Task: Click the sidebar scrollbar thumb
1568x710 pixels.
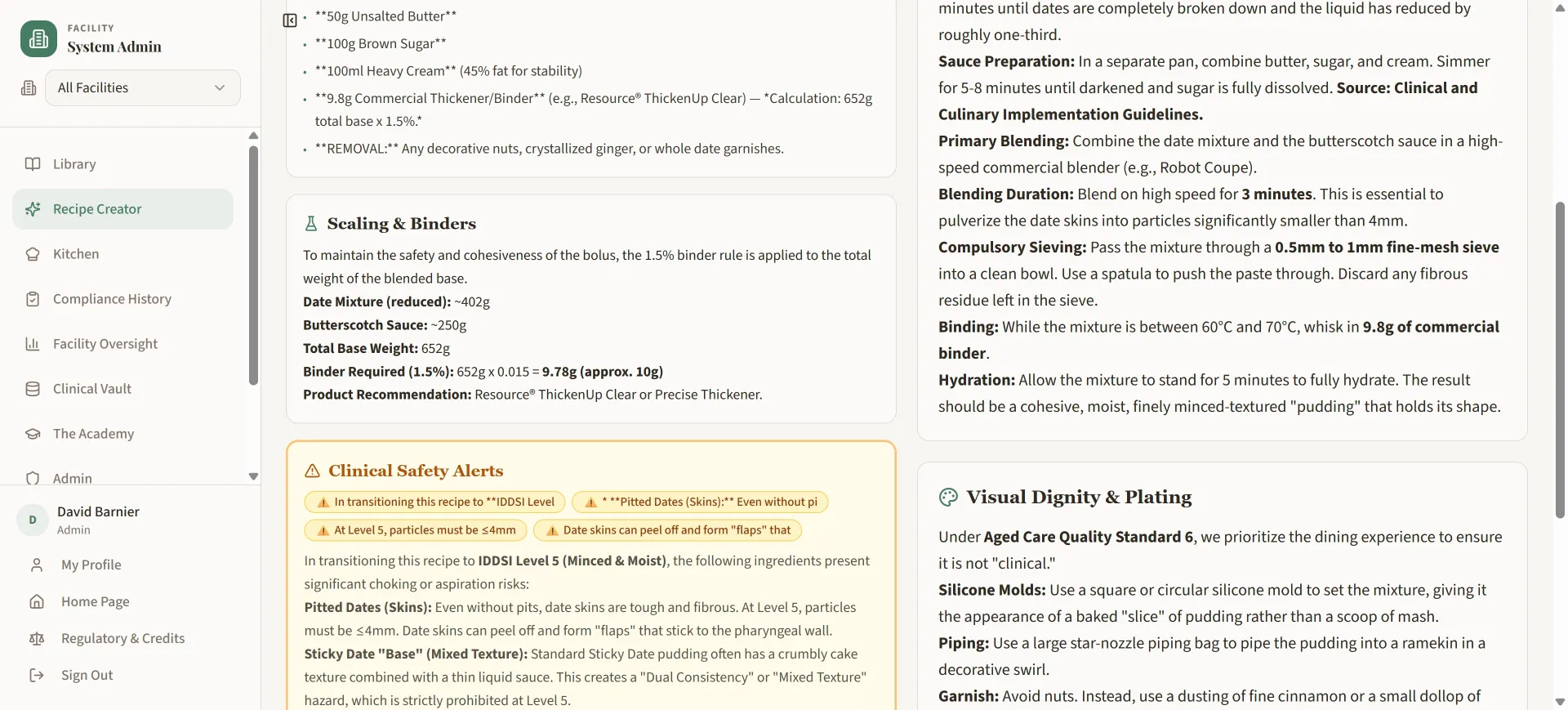Action: tap(253, 266)
